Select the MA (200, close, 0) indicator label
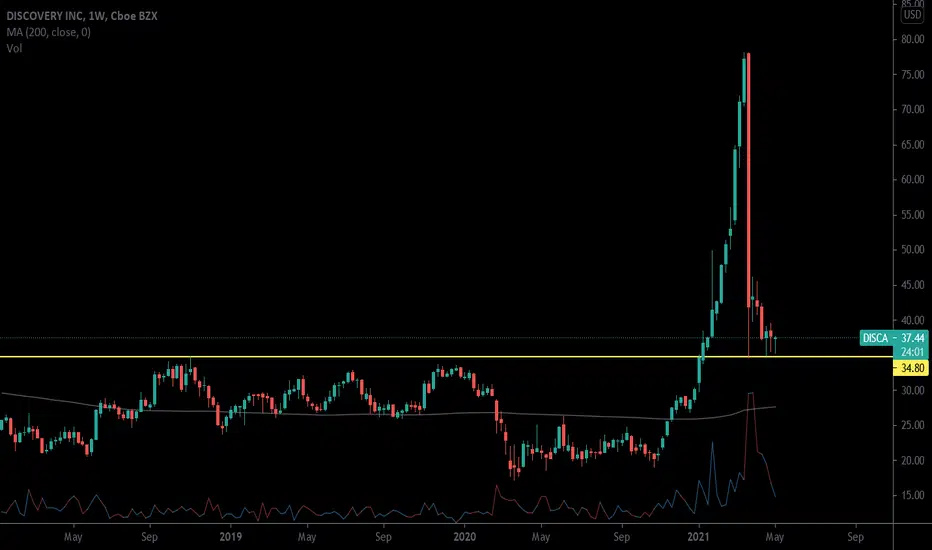932x550 pixels. [49, 32]
